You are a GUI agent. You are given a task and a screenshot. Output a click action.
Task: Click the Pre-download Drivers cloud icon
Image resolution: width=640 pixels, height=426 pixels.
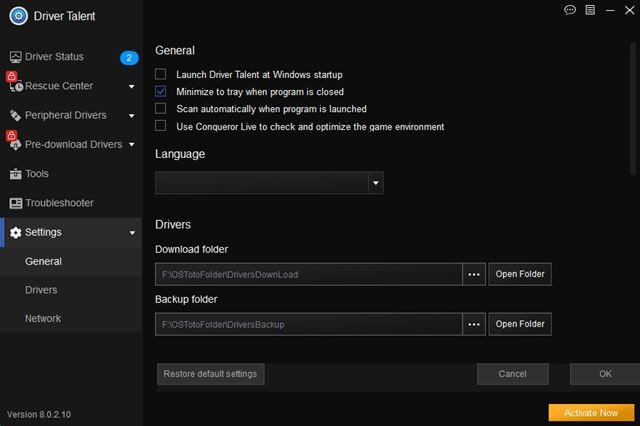click(x=16, y=145)
